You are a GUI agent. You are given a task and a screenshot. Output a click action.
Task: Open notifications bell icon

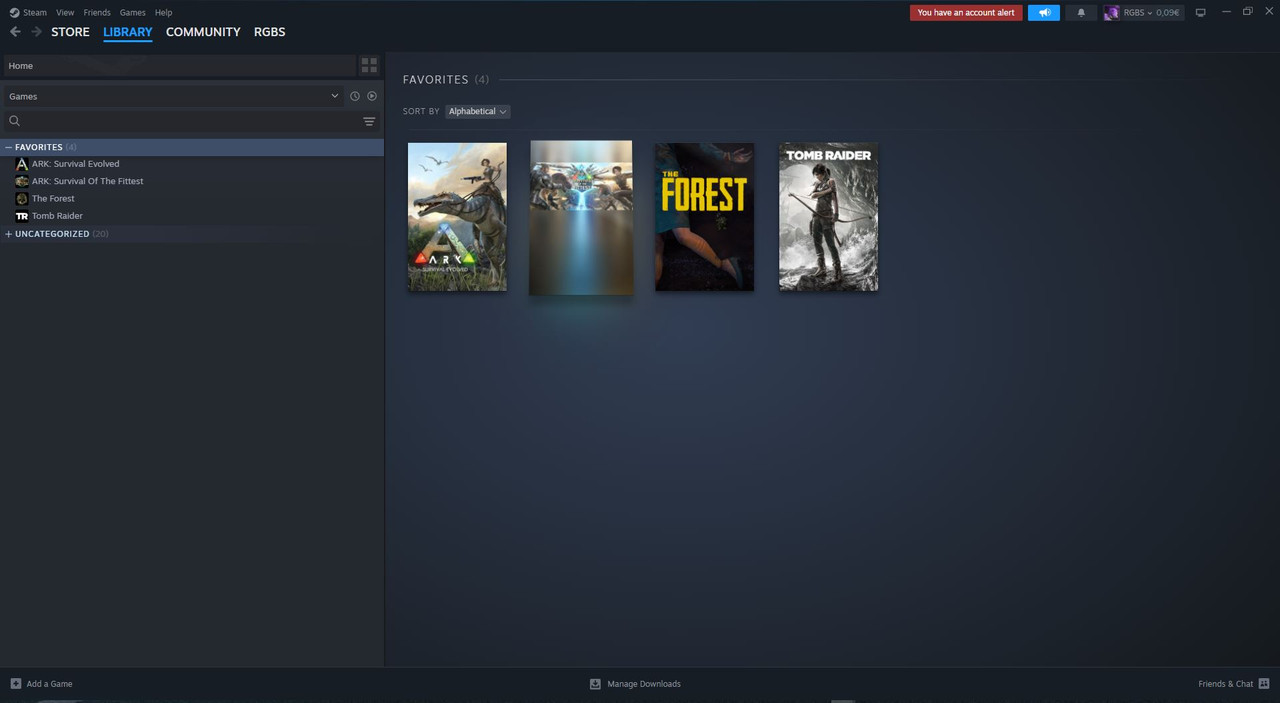(x=1081, y=13)
